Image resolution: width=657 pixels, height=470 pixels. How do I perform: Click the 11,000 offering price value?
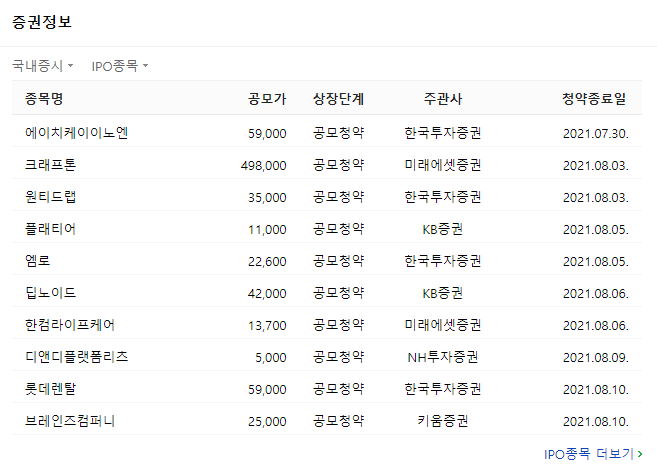point(267,230)
